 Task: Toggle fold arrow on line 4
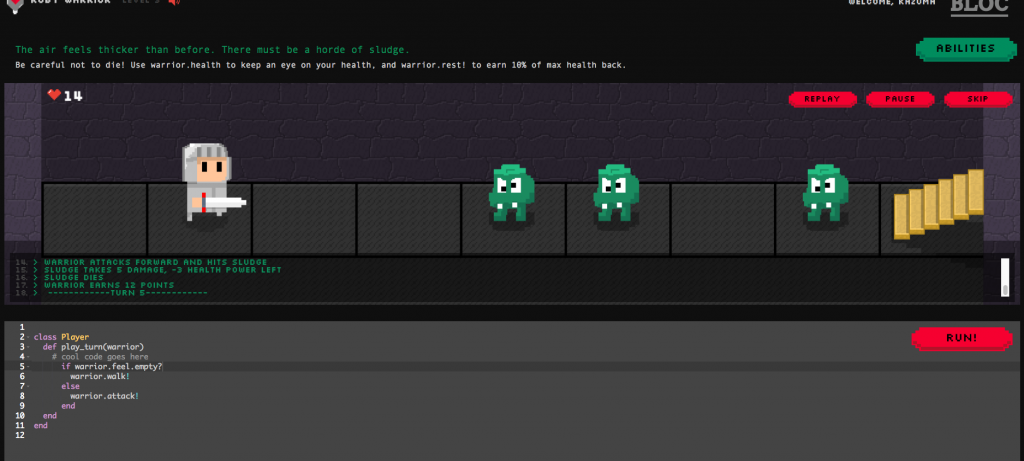coord(28,357)
